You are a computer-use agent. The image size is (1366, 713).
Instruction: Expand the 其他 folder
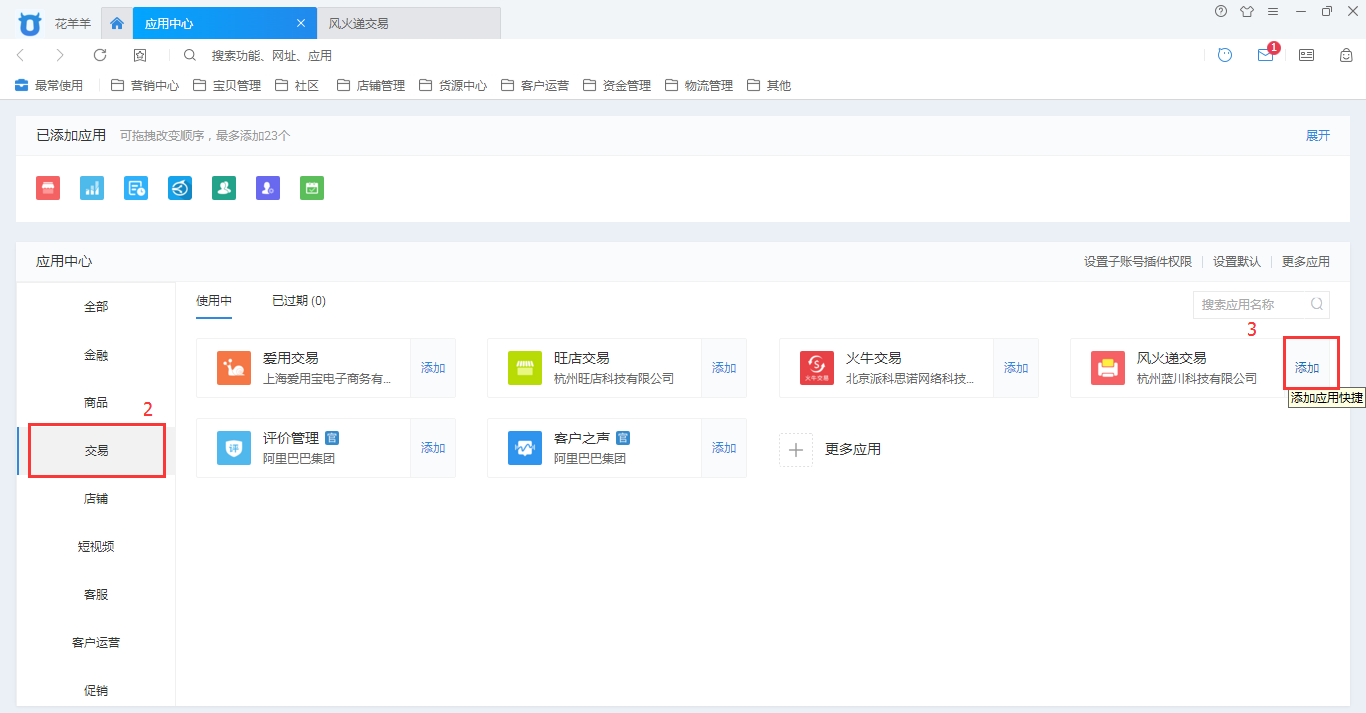(769, 86)
